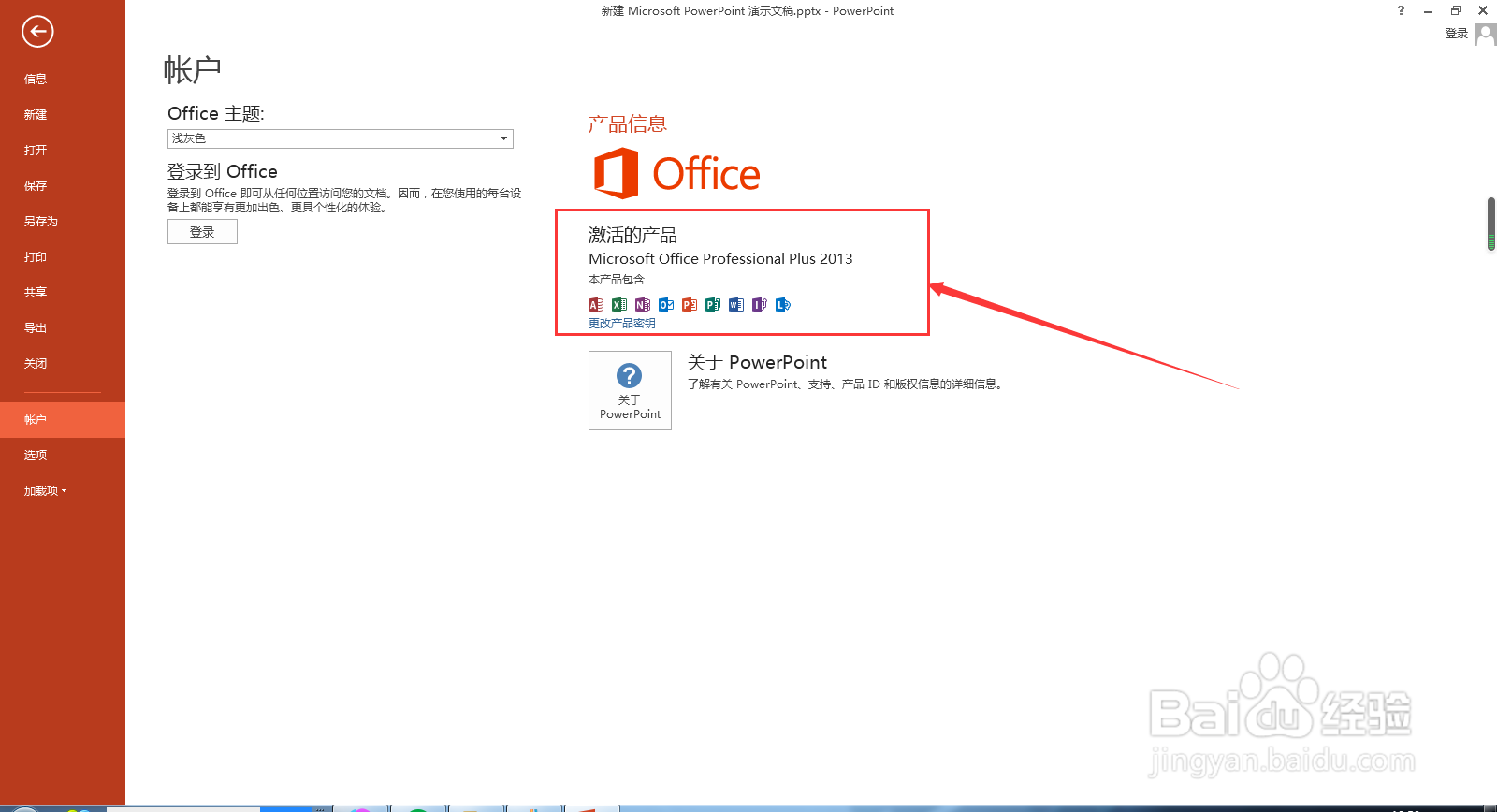The width and height of the screenshot is (1497, 812).
Task: Click the Access icon in product list
Action: coord(596,305)
